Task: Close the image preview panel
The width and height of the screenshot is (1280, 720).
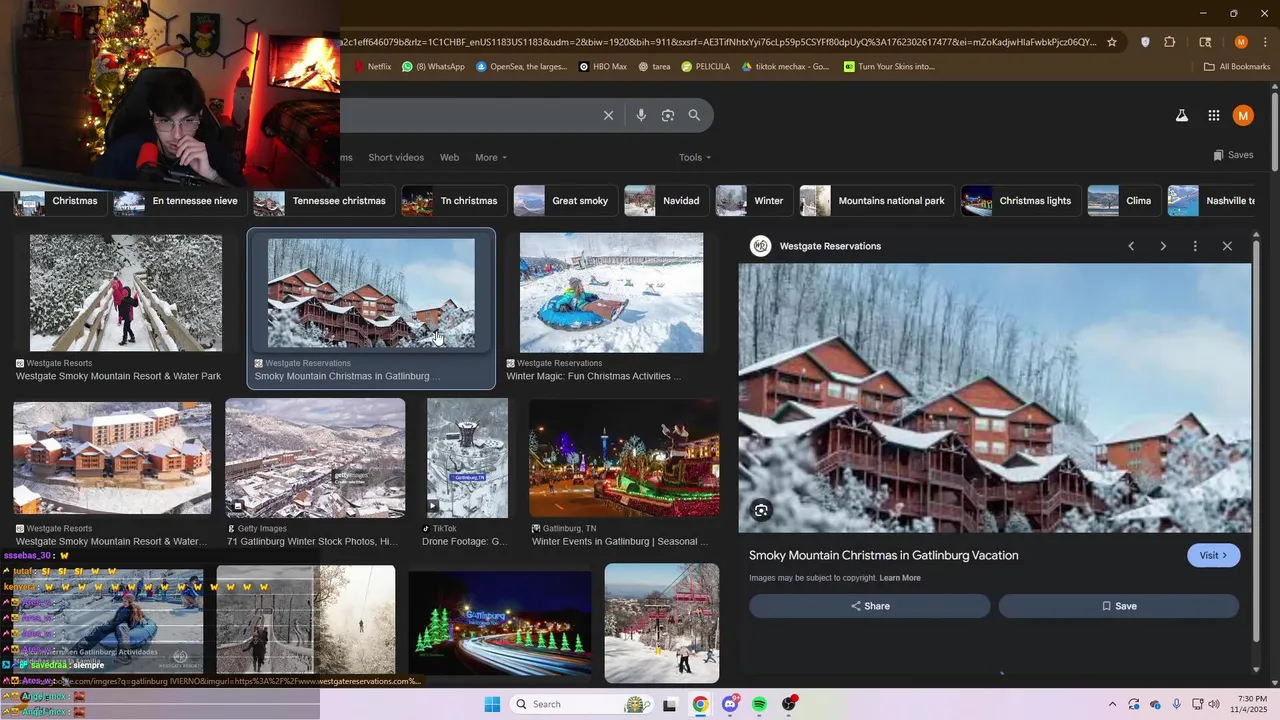Action: point(1227,246)
